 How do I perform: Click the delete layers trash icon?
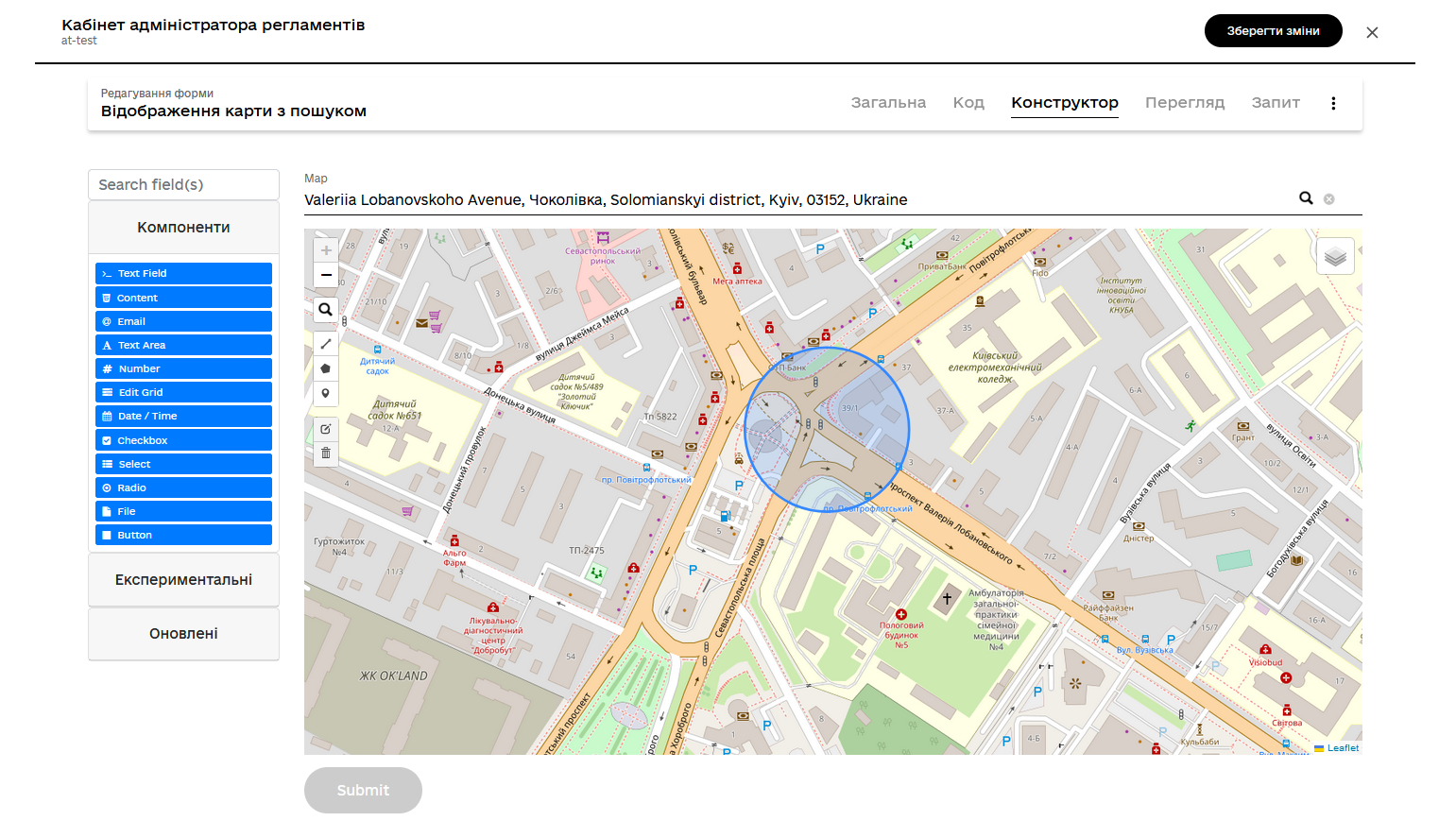[x=326, y=453]
